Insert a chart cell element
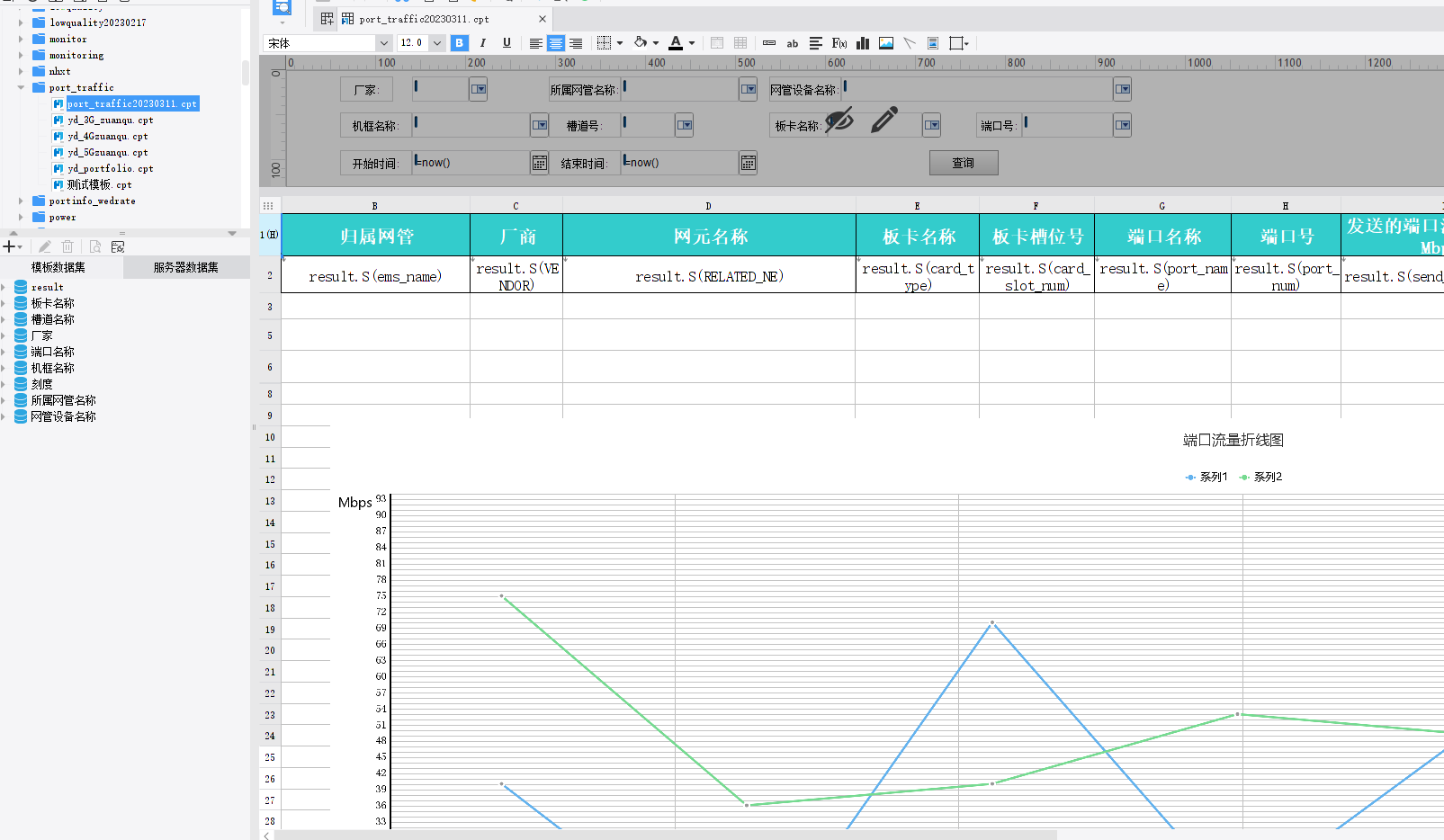Viewport: 1444px width, 840px height. pyautogui.click(x=863, y=43)
